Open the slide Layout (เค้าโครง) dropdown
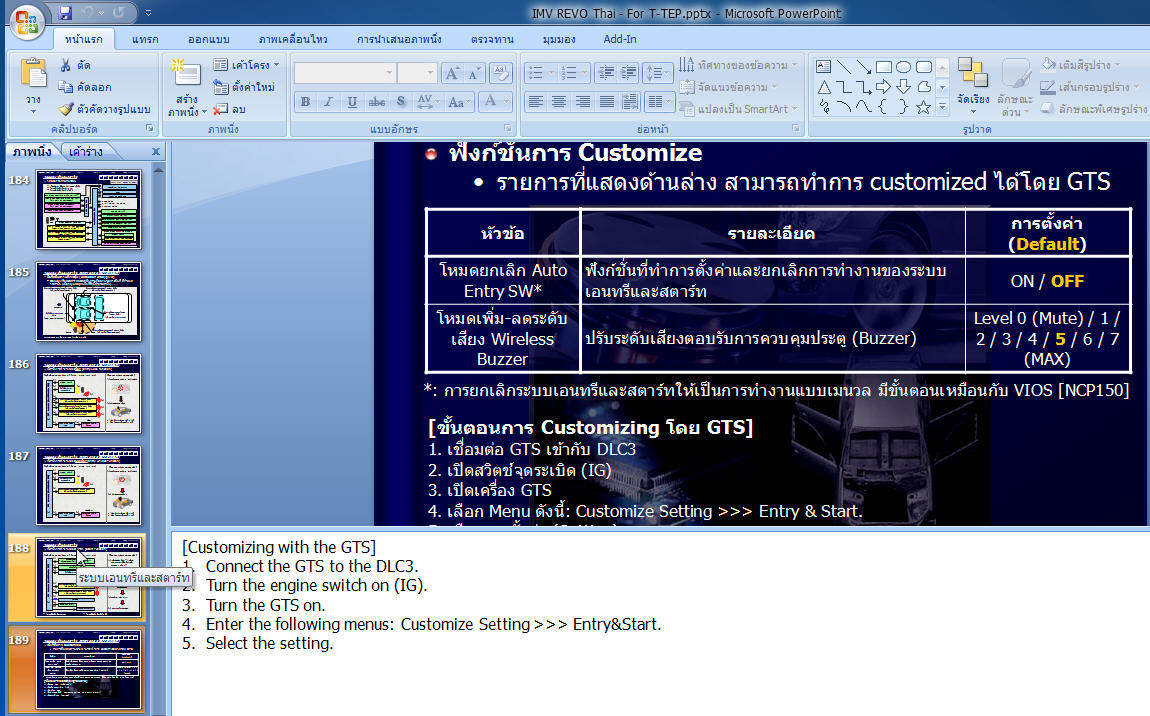 (247, 65)
